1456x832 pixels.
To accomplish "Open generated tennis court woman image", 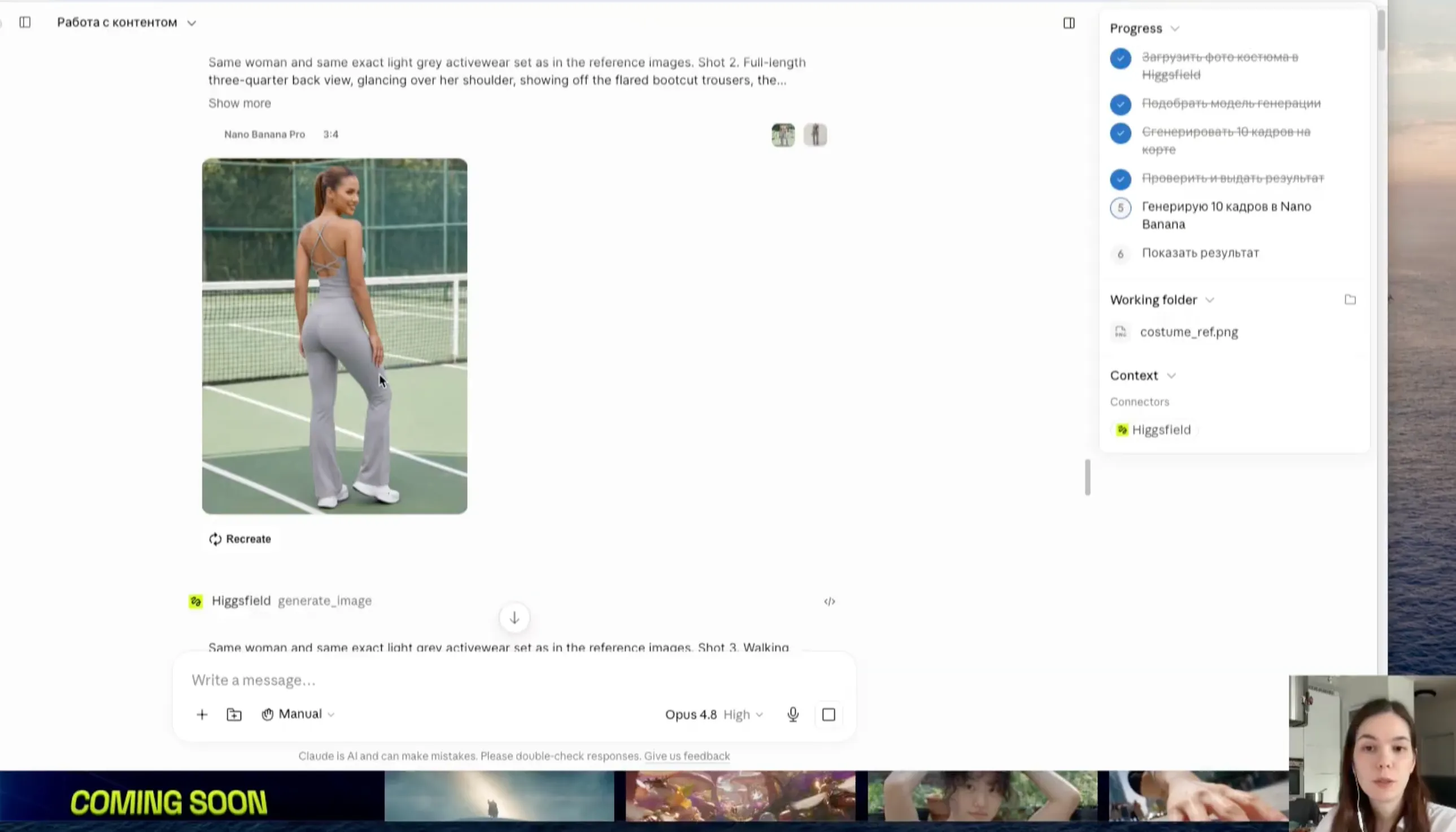I will point(334,336).
